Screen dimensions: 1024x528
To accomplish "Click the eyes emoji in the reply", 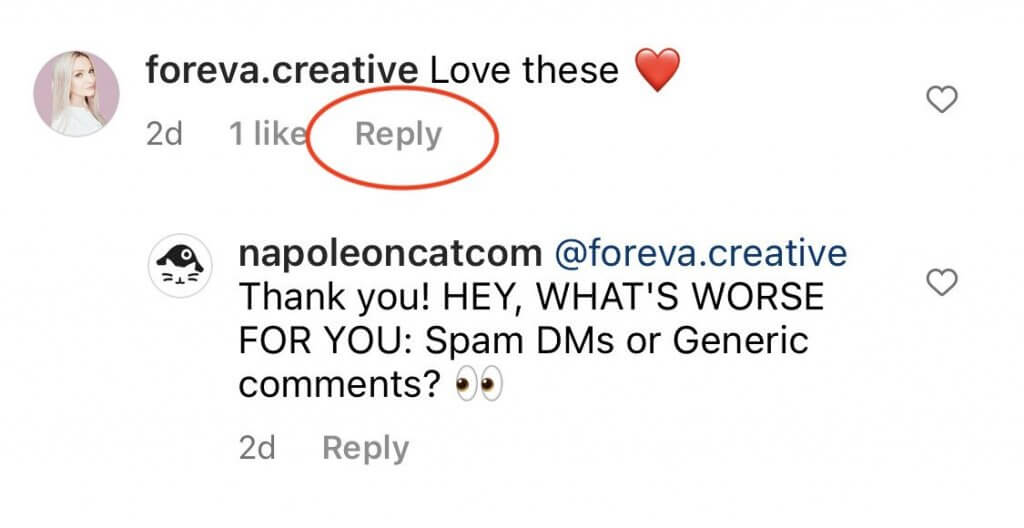I will pyautogui.click(x=477, y=385).
